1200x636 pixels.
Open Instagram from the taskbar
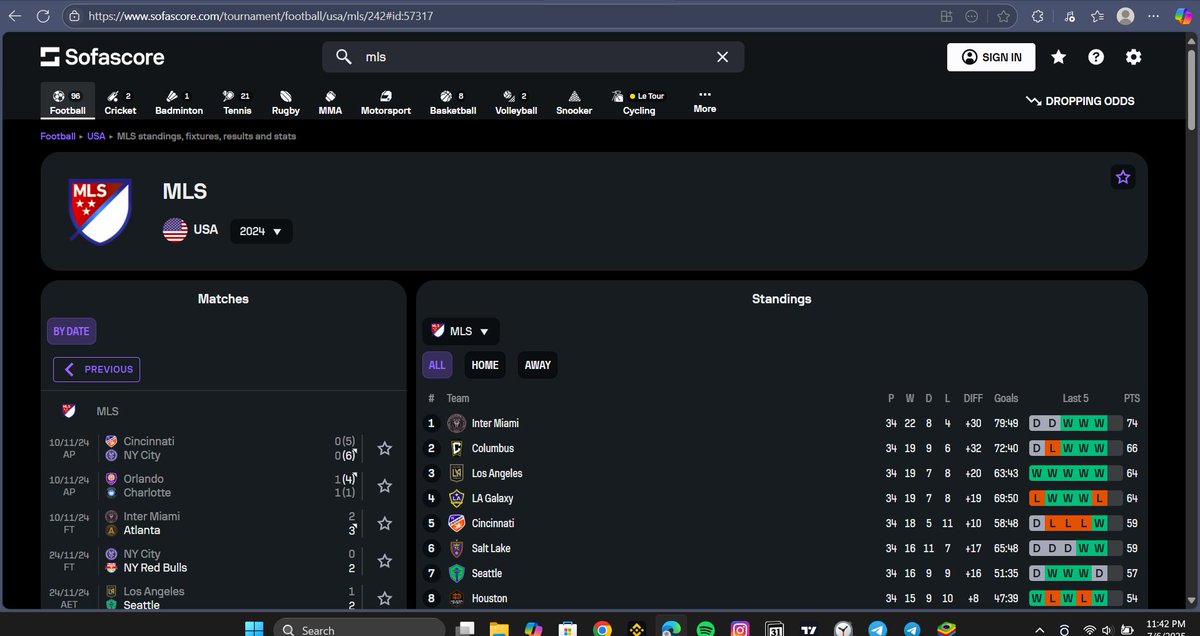739,630
